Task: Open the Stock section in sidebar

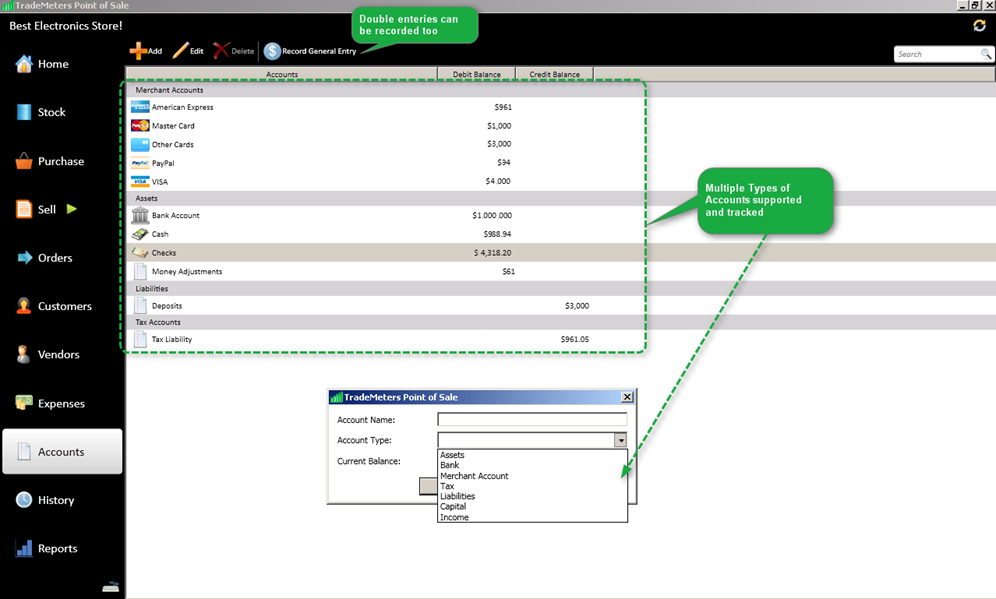Action: 51,112
